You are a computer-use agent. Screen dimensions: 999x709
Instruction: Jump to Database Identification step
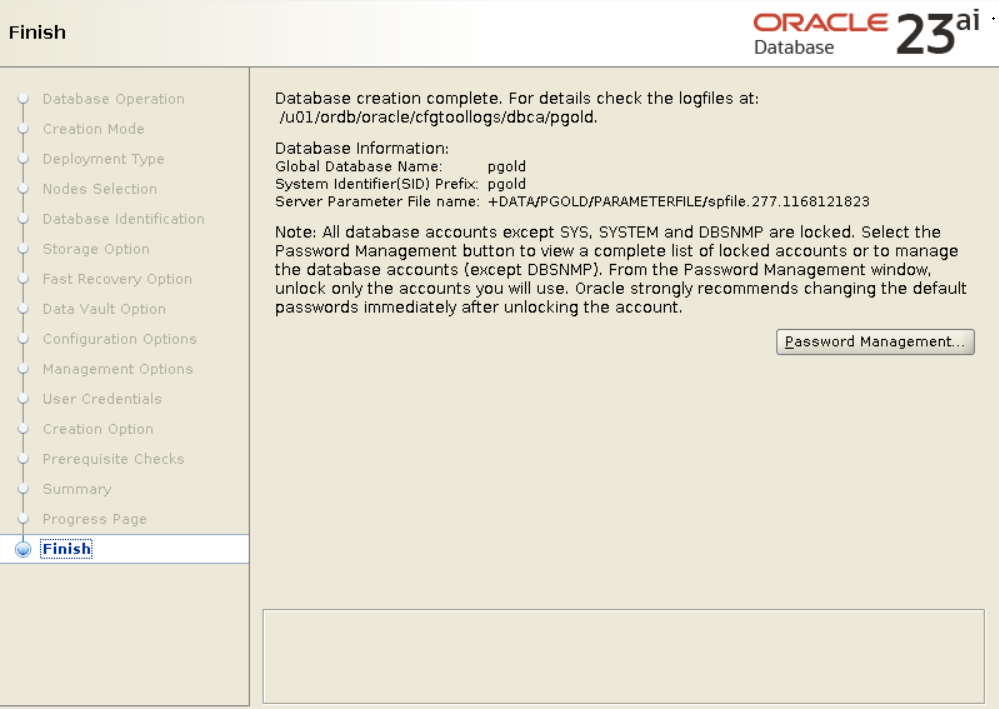point(124,218)
